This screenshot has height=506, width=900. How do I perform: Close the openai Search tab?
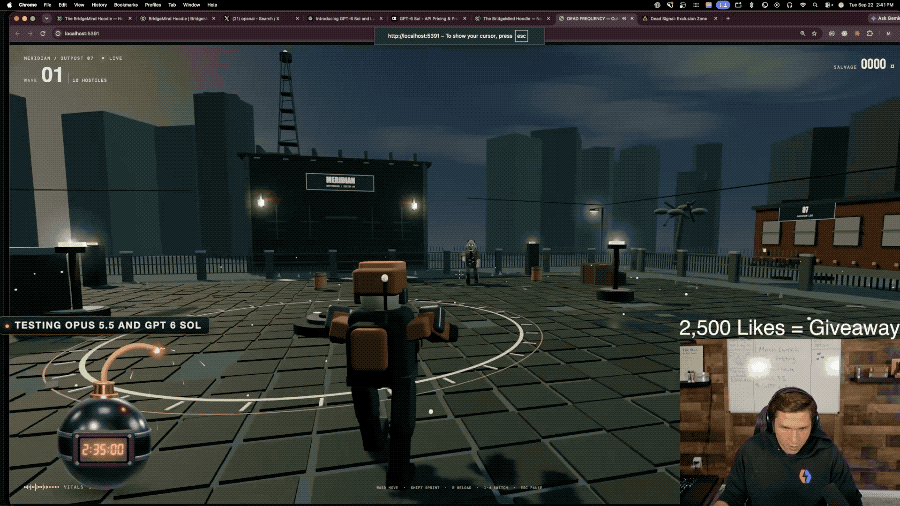297,18
